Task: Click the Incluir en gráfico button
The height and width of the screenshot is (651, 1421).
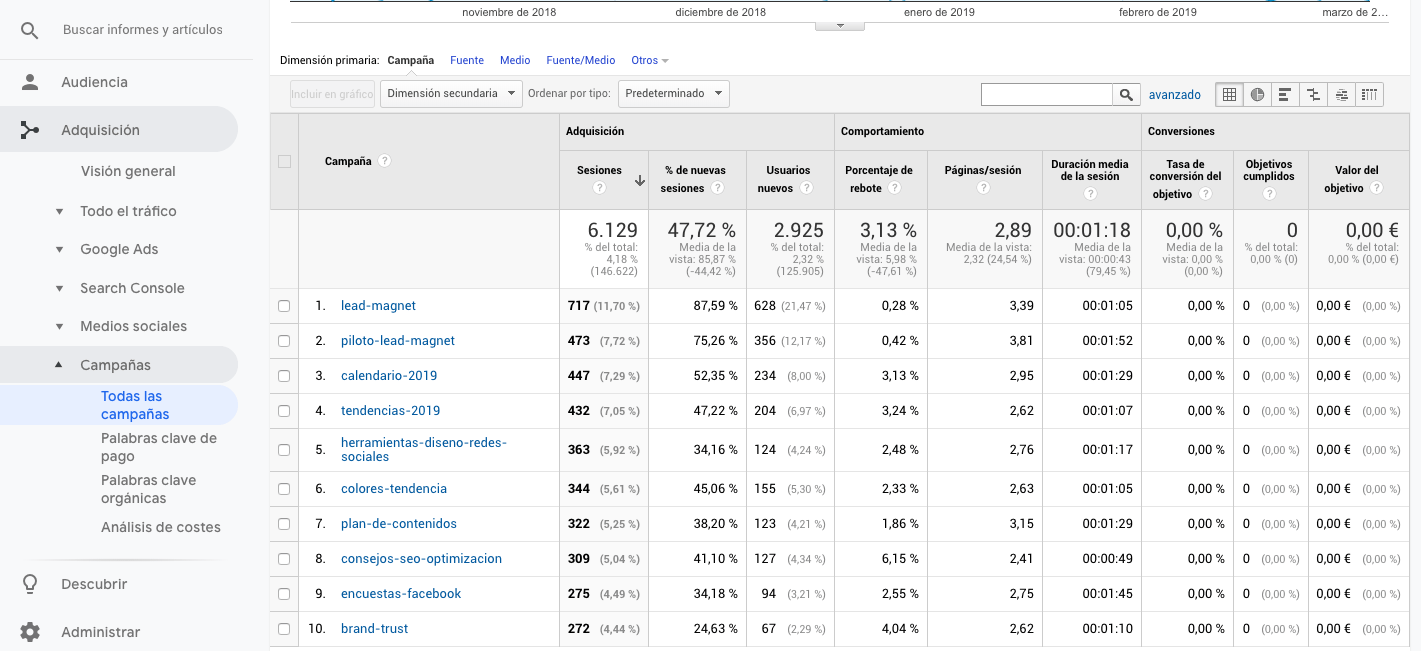Action: [x=332, y=94]
